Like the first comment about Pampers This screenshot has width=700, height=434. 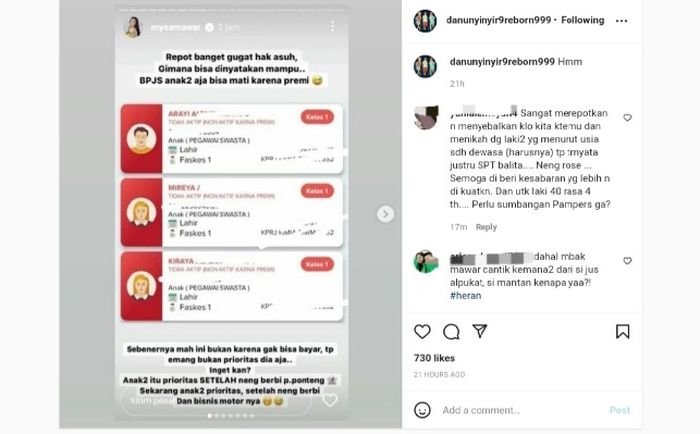pyautogui.click(x=627, y=117)
